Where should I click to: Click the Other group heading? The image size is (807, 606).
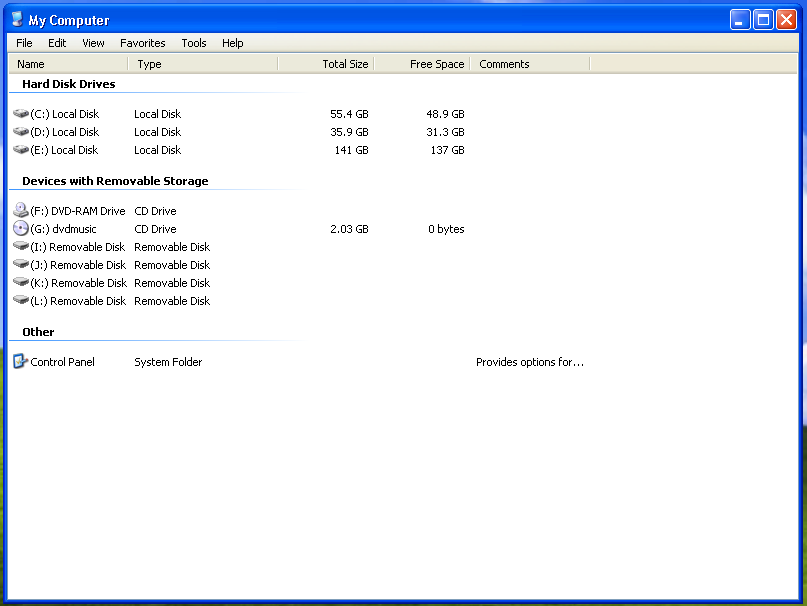point(38,332)
